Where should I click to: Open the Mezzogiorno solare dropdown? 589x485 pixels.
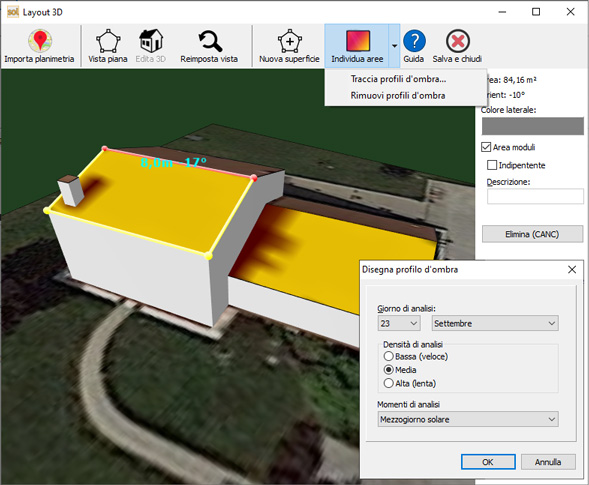click(x=468, y=419)
